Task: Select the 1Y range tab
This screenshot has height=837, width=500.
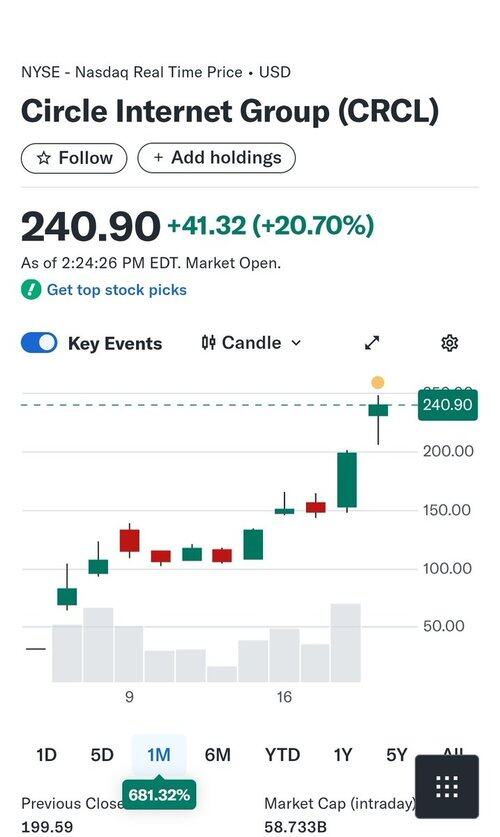Action: pos(343,755)
